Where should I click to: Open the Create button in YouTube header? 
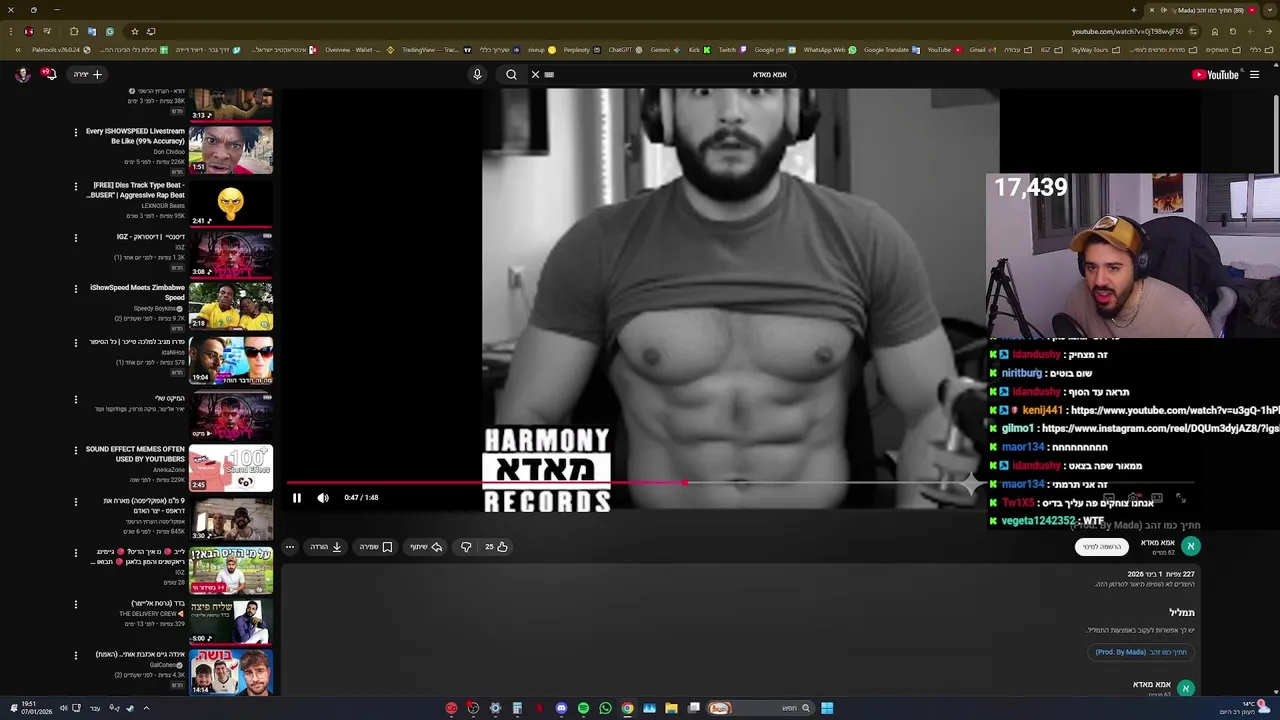88,74
